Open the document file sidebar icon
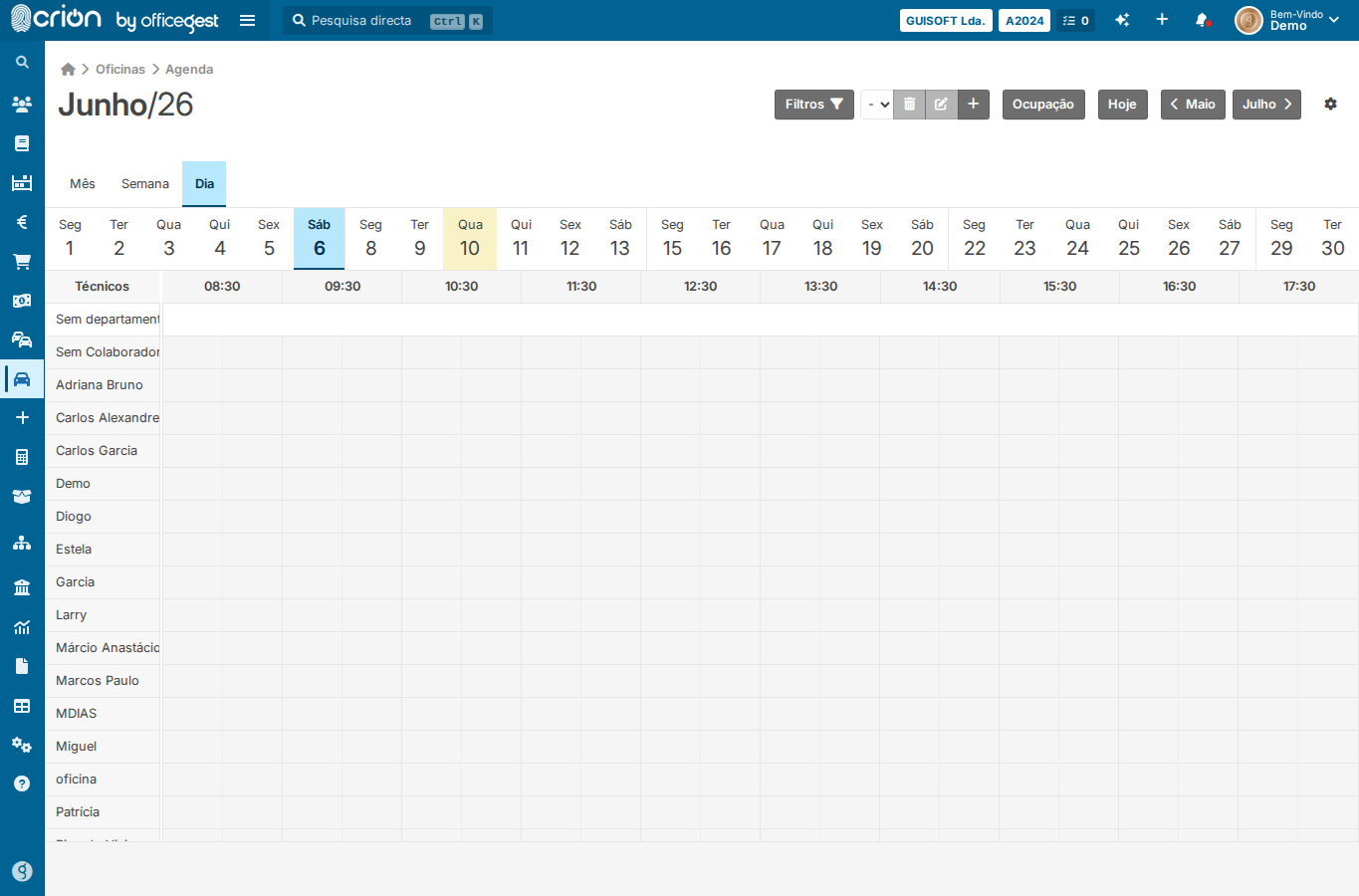The image size is (1359, 896). tap(22, 666)
